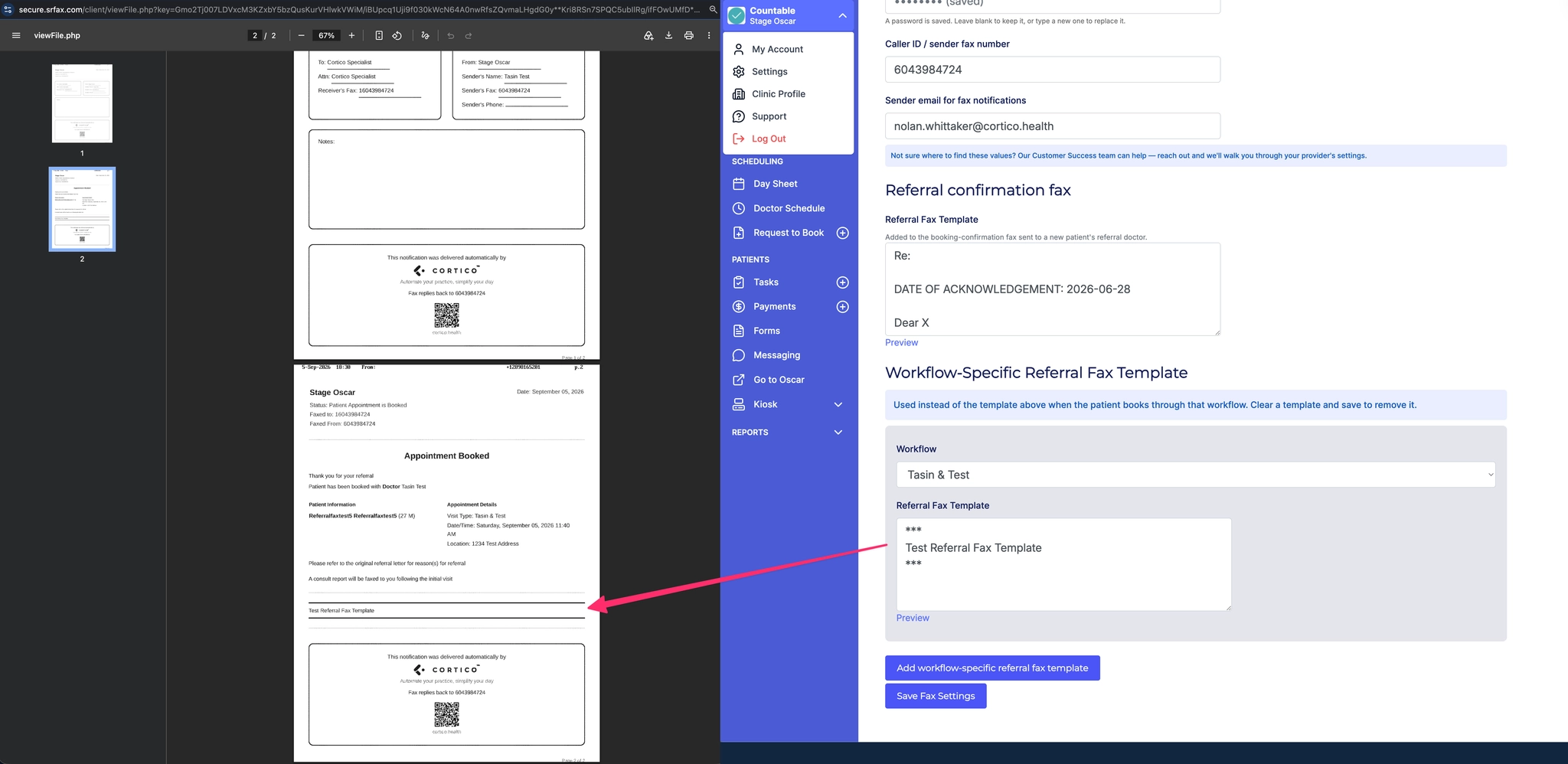The height and width of the screenshot is (764, 1568).
Task: Click the Log Out arrow icon
Action: [739, 139]
